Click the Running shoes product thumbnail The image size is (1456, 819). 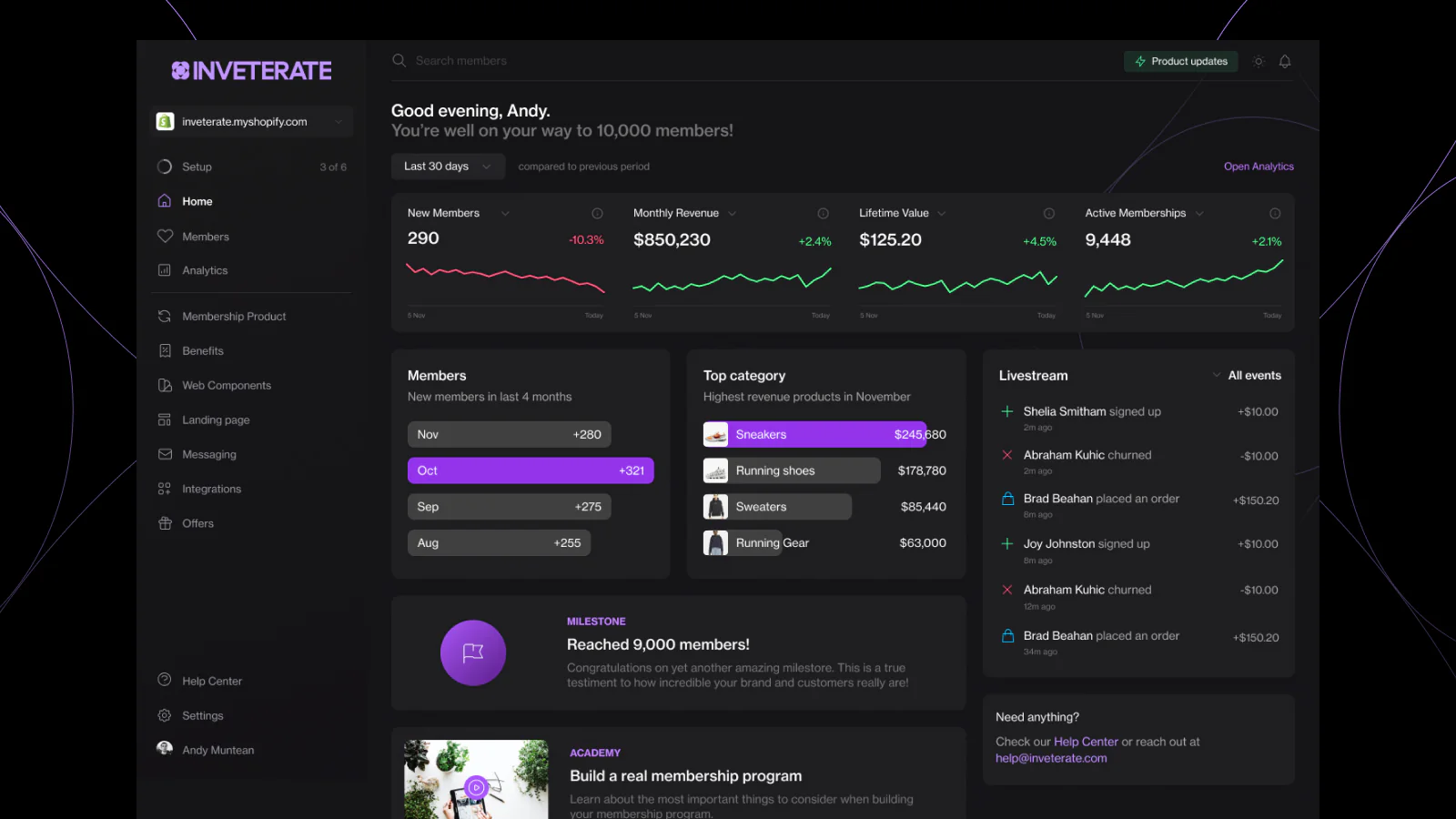(x=715, y=470)
